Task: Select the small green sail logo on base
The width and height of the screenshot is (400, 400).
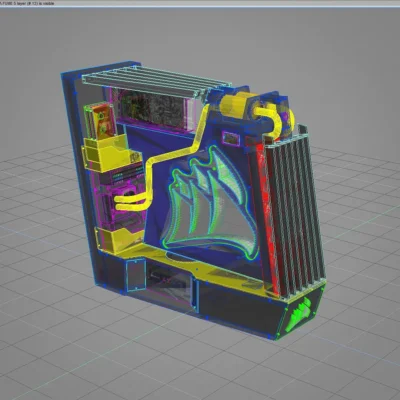Action: tap(299, 314)
